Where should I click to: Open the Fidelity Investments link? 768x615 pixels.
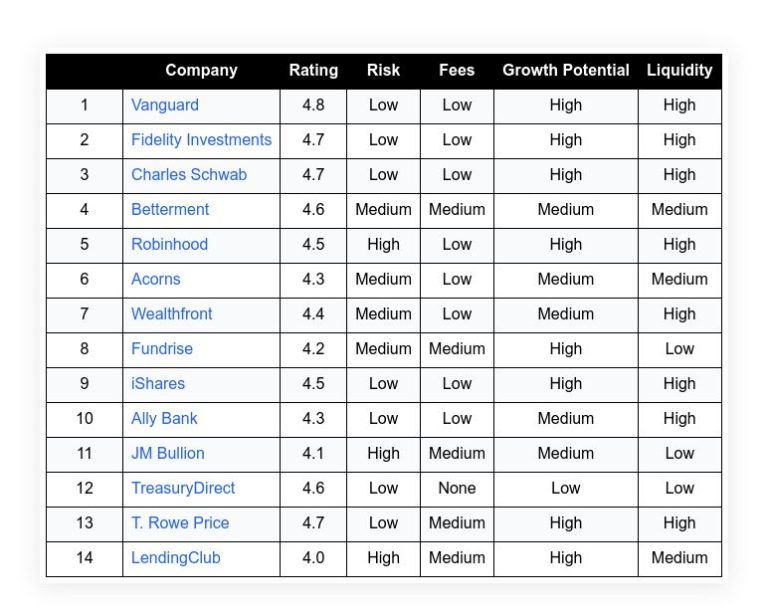point(201,140)
